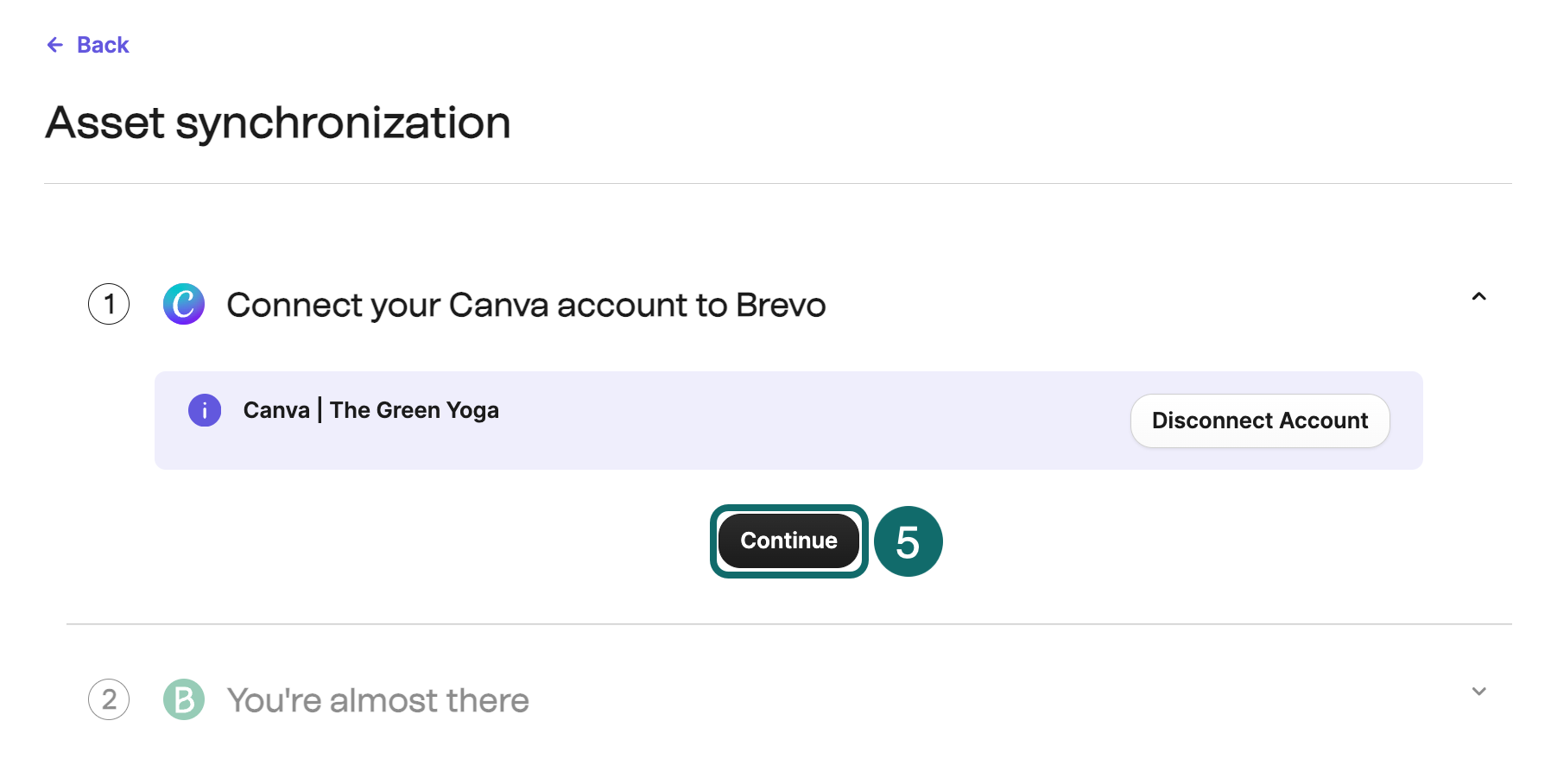Click the Brevo icon beside "You're almost there"
The height and width of the screenshot is (784, 1551).
183,699
